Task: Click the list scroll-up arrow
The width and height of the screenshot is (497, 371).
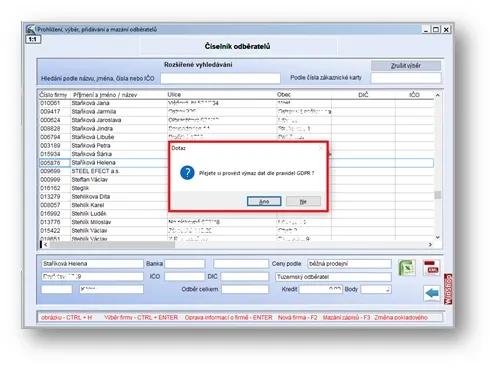Action: 438,95
